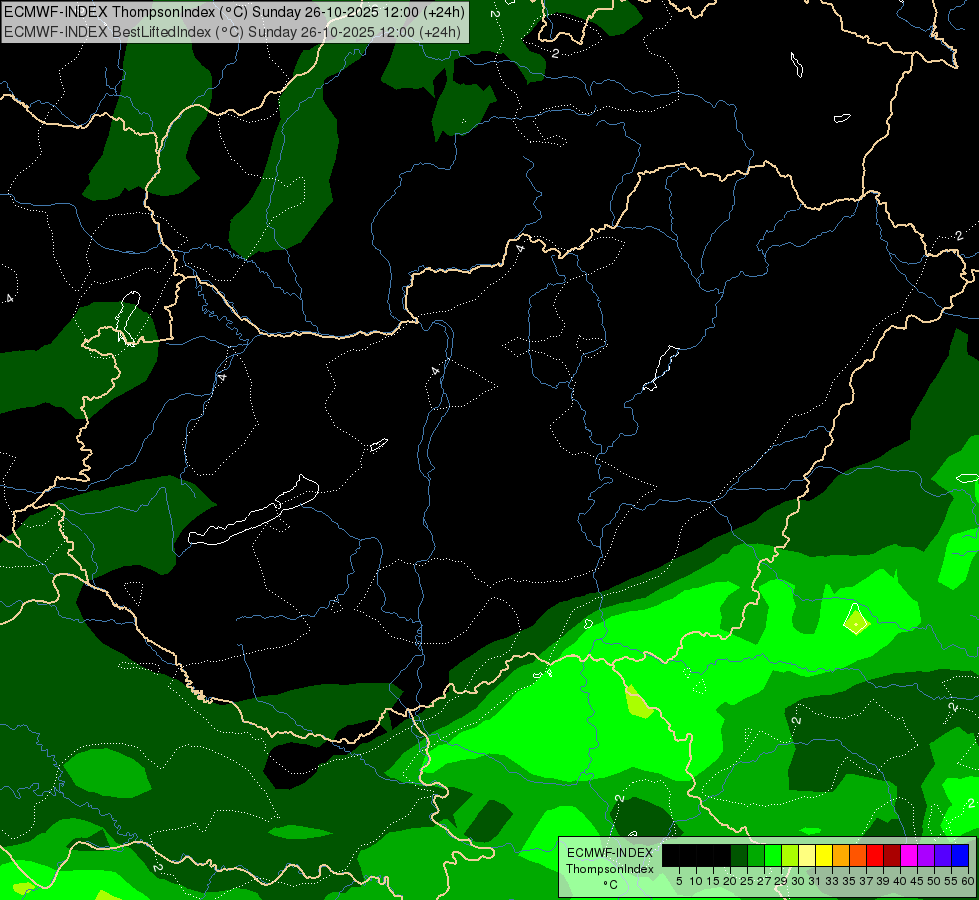Screen dimensions: 979x900
Task: Pick the pale yellow 30–31 legend swatch
Action: coord(807,855)
